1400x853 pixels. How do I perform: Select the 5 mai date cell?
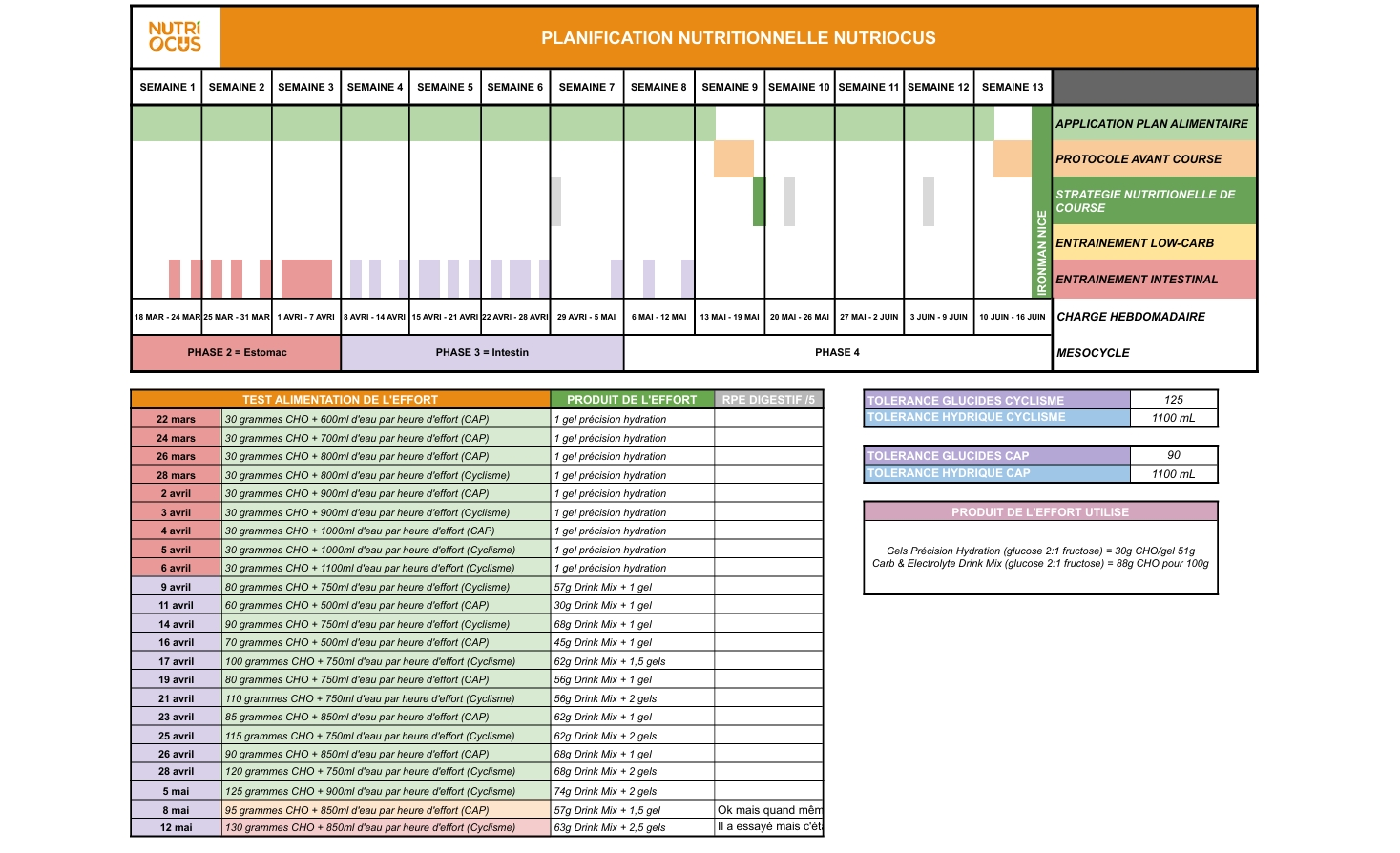click(177, 791)
